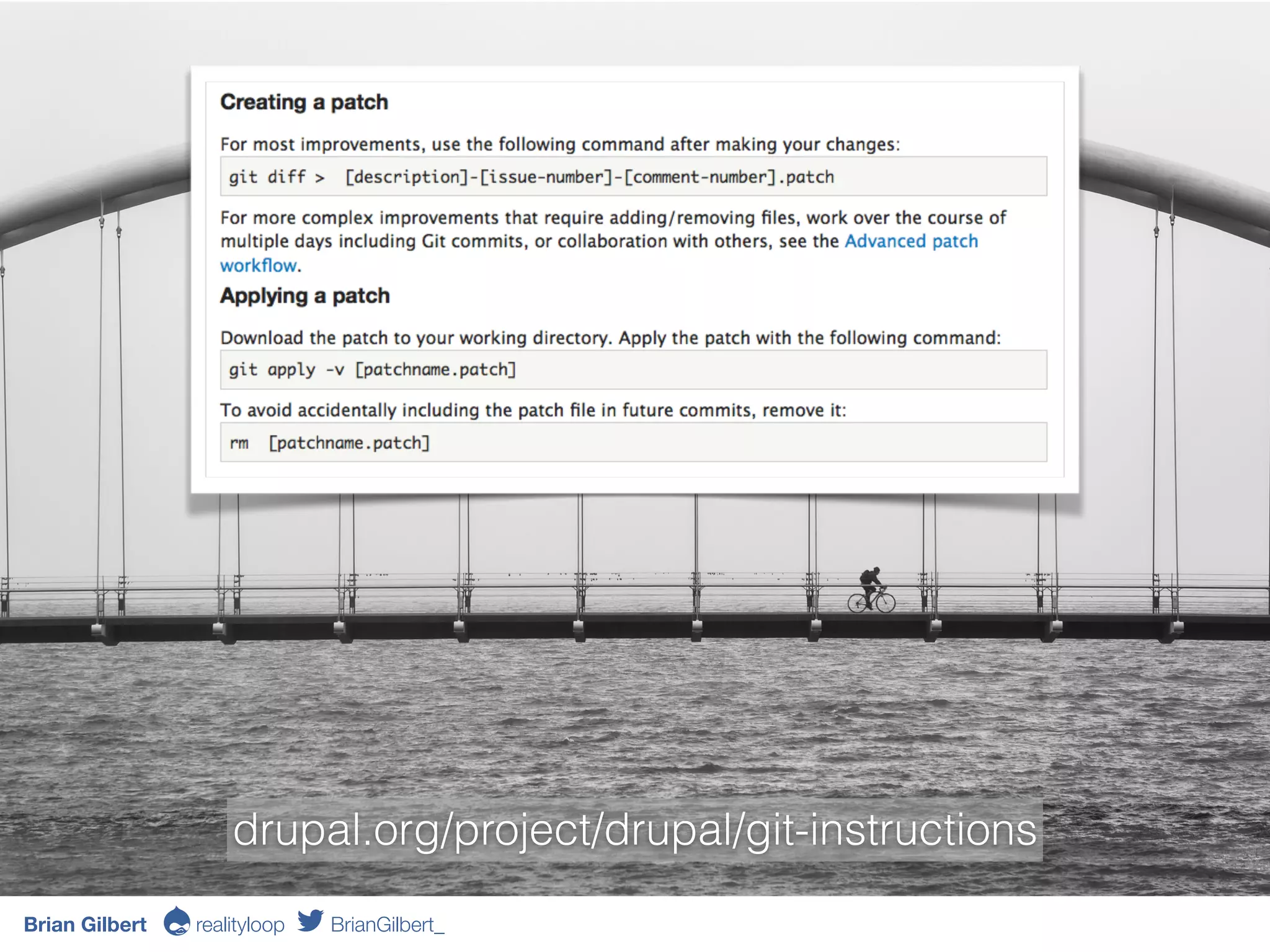This screenshot has width=1270, height=952.
Task: Click the Drupal drop logo icon
Action: tap(177, 922)
